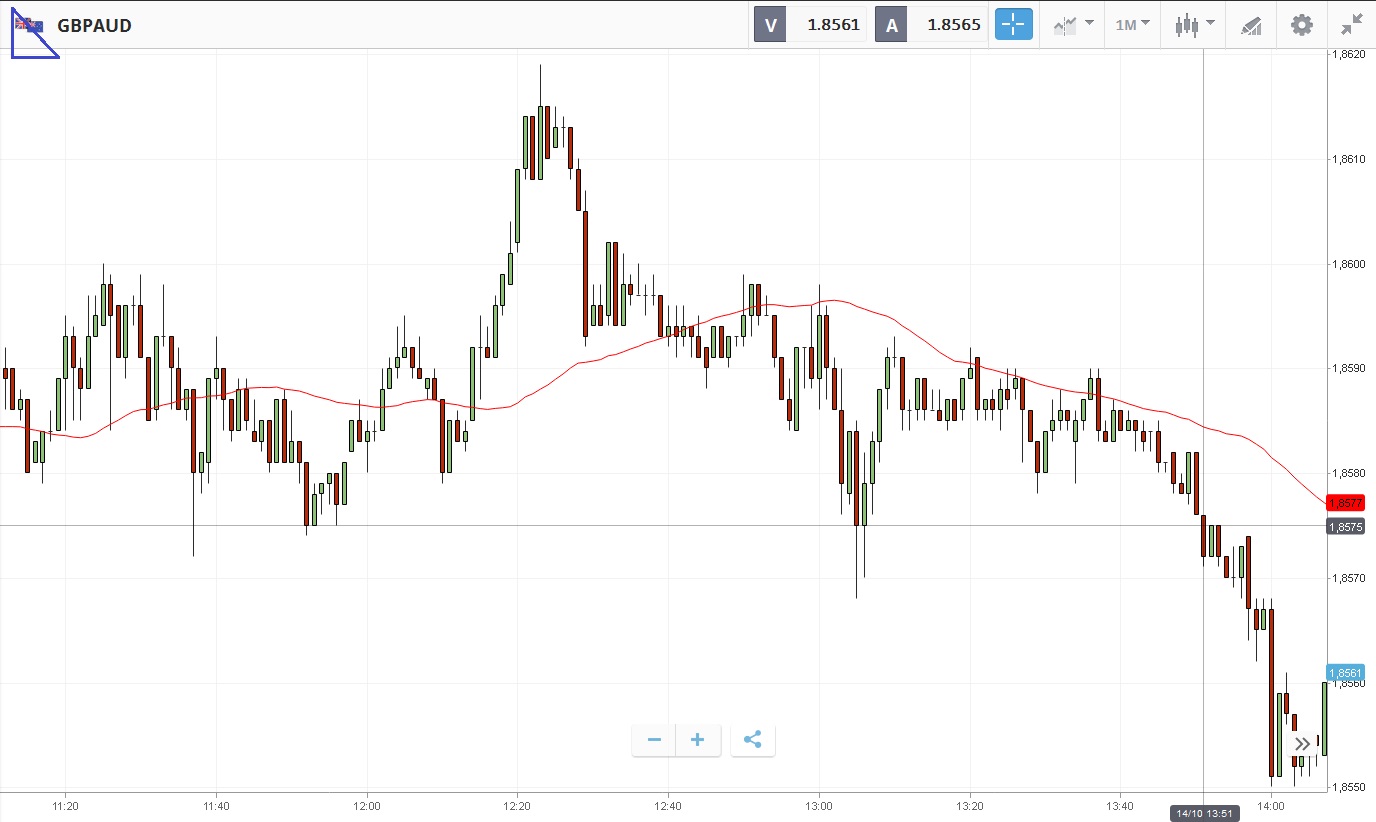The height and width of the screenshot is (822, 1376).
Task: Open the chart indicators dropdown
Action: coord(1074,25)
